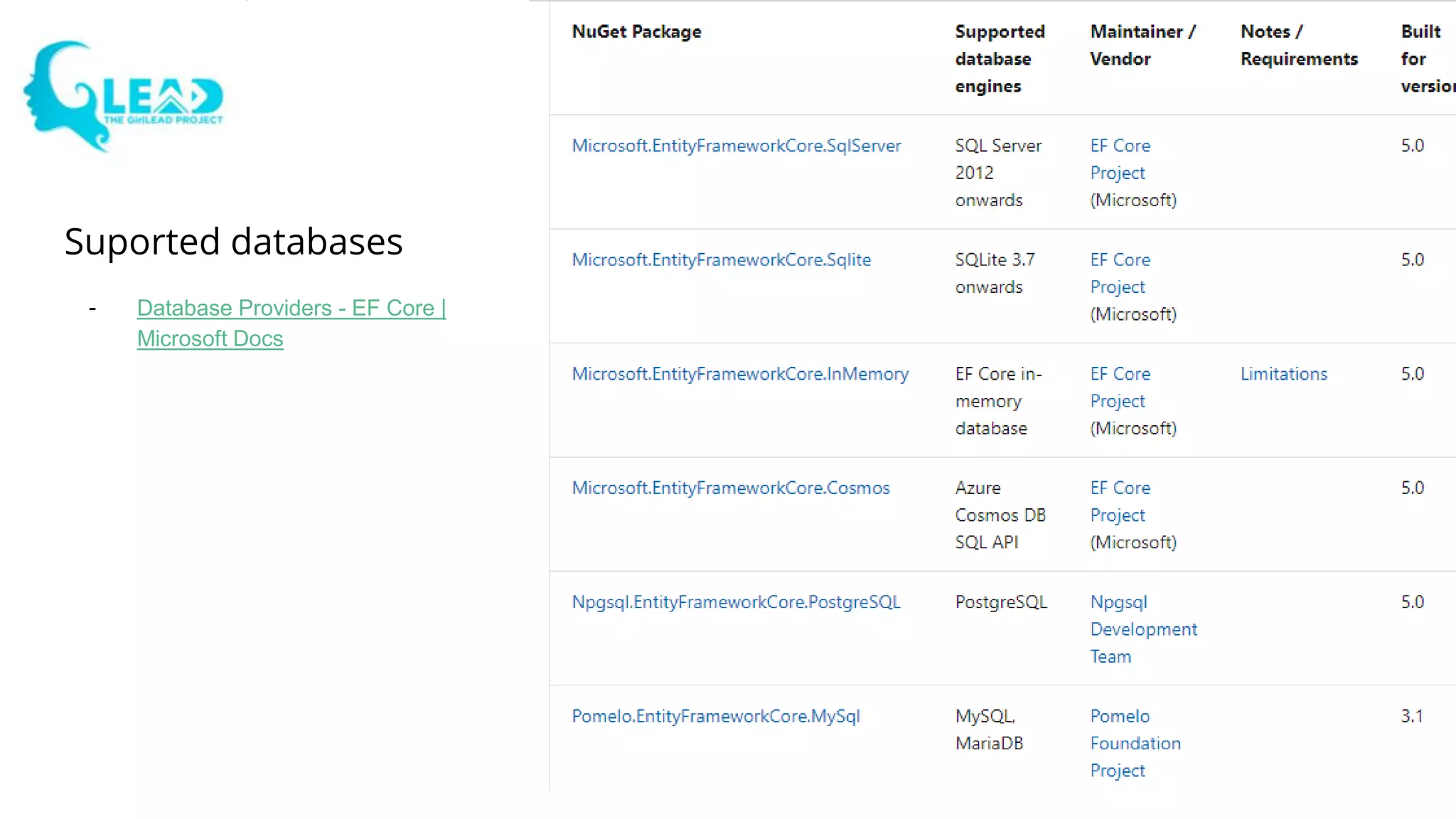Click the Supported database engines column header
Viewport: 1456px width, 819px height.
click(999, 59)
